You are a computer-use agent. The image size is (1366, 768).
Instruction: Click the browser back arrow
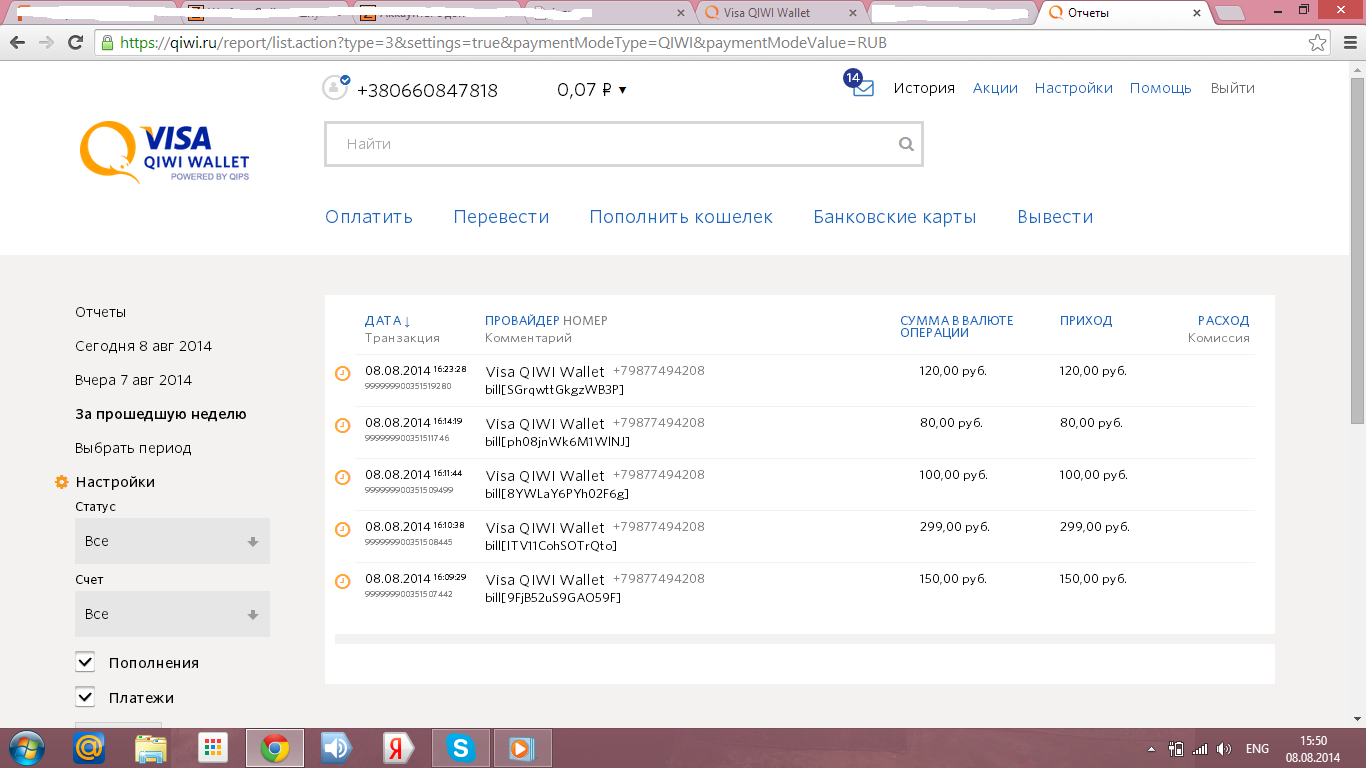coord(18,43)
